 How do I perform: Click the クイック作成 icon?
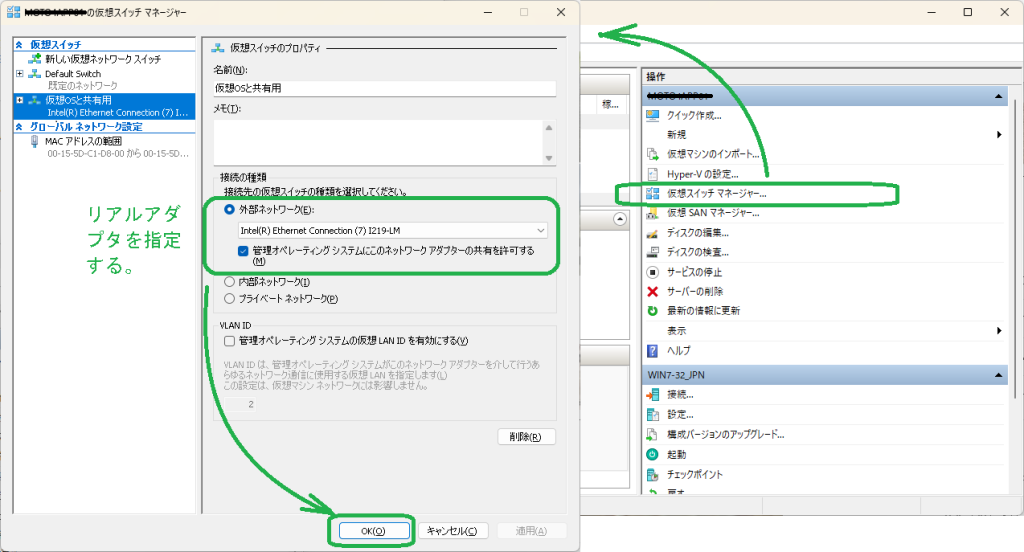(x=653, y=115)
